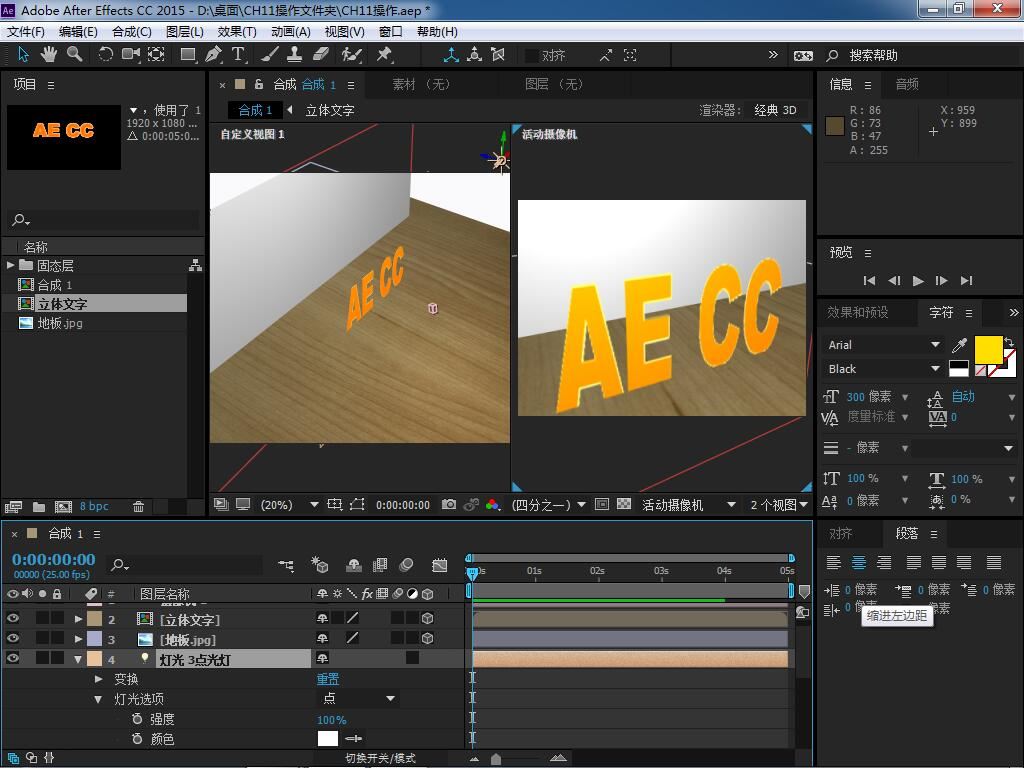
Task: Toggle the 3D layer switch for 地板.jpg
Action: (428, 638)
